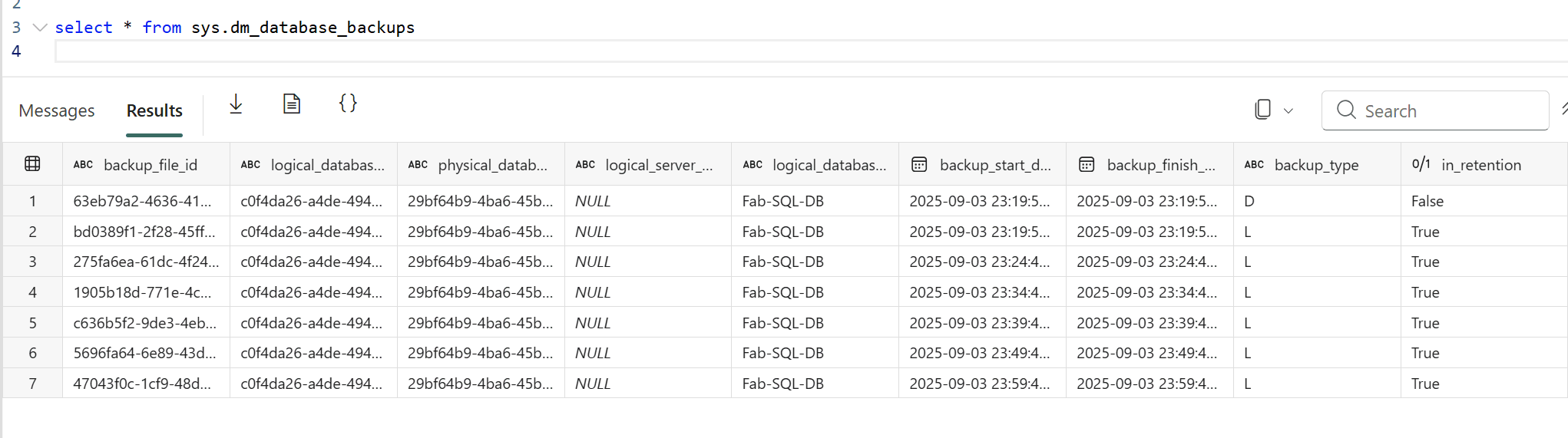Open the copy options dropdown chevron
This screenshot has width=1568, height=438.
pos(1288,111)
